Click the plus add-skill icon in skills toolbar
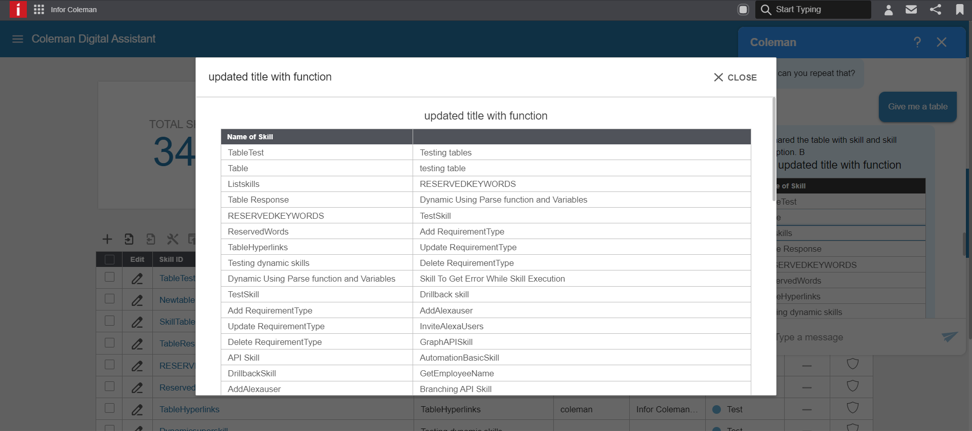The image size is (972, 431). (x=107, y=239)
